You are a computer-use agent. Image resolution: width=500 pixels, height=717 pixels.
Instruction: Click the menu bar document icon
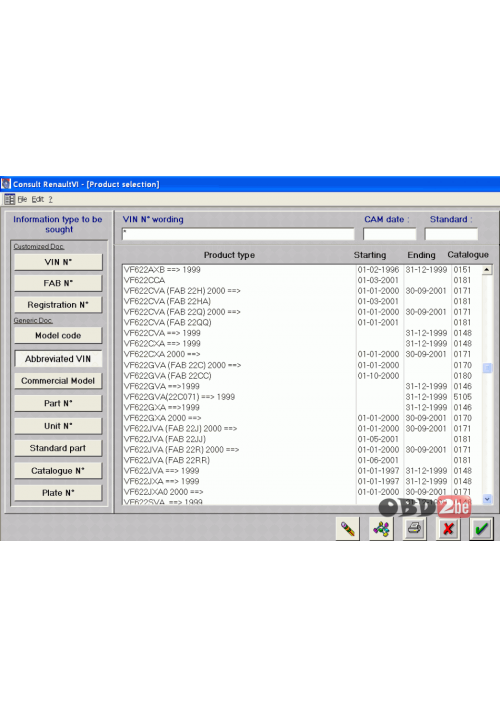(x=9, y=199)
